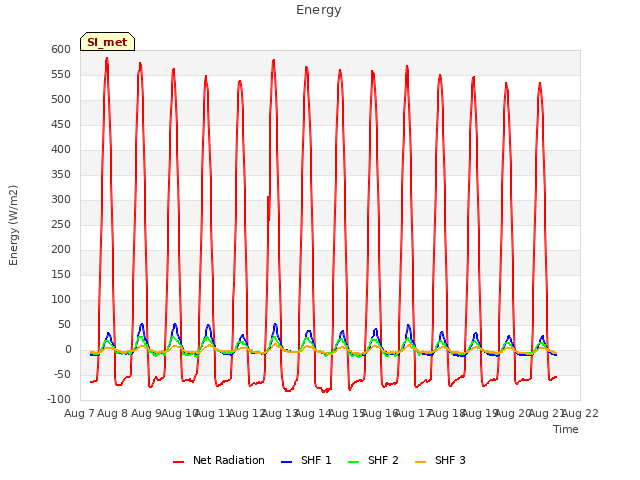The width and height of the screenshot is (640, 480).
Task: Click the Aug 22 x-axis tick label
Action: click(580, 413)
